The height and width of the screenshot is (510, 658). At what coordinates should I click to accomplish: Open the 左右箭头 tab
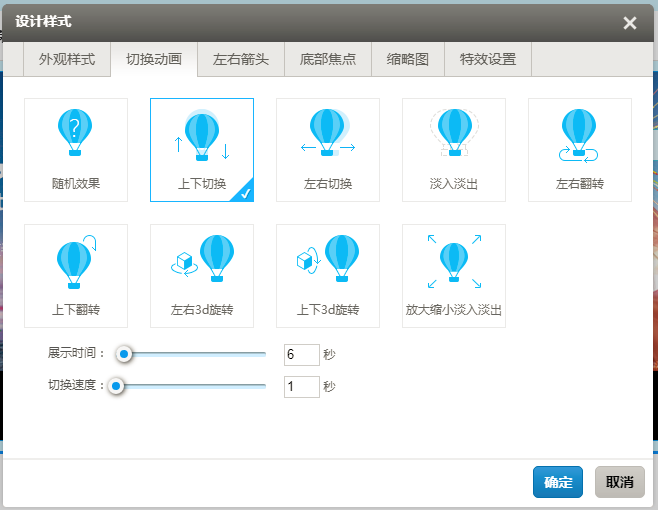pos(241,60)
